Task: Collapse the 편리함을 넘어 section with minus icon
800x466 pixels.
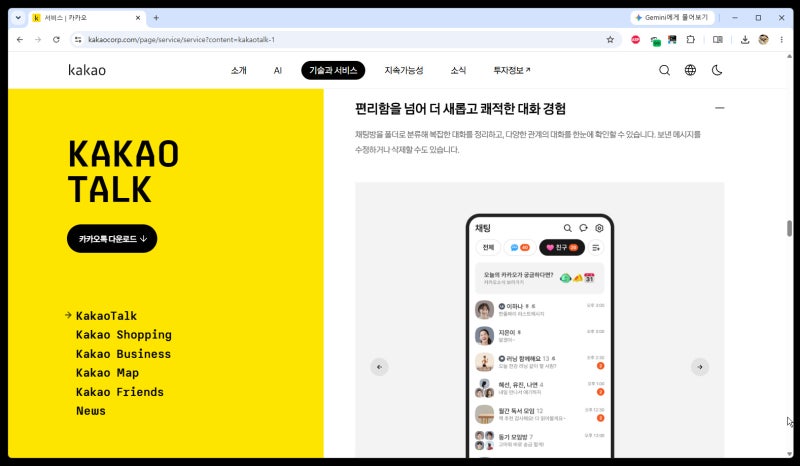Action: tap(719, 108)
